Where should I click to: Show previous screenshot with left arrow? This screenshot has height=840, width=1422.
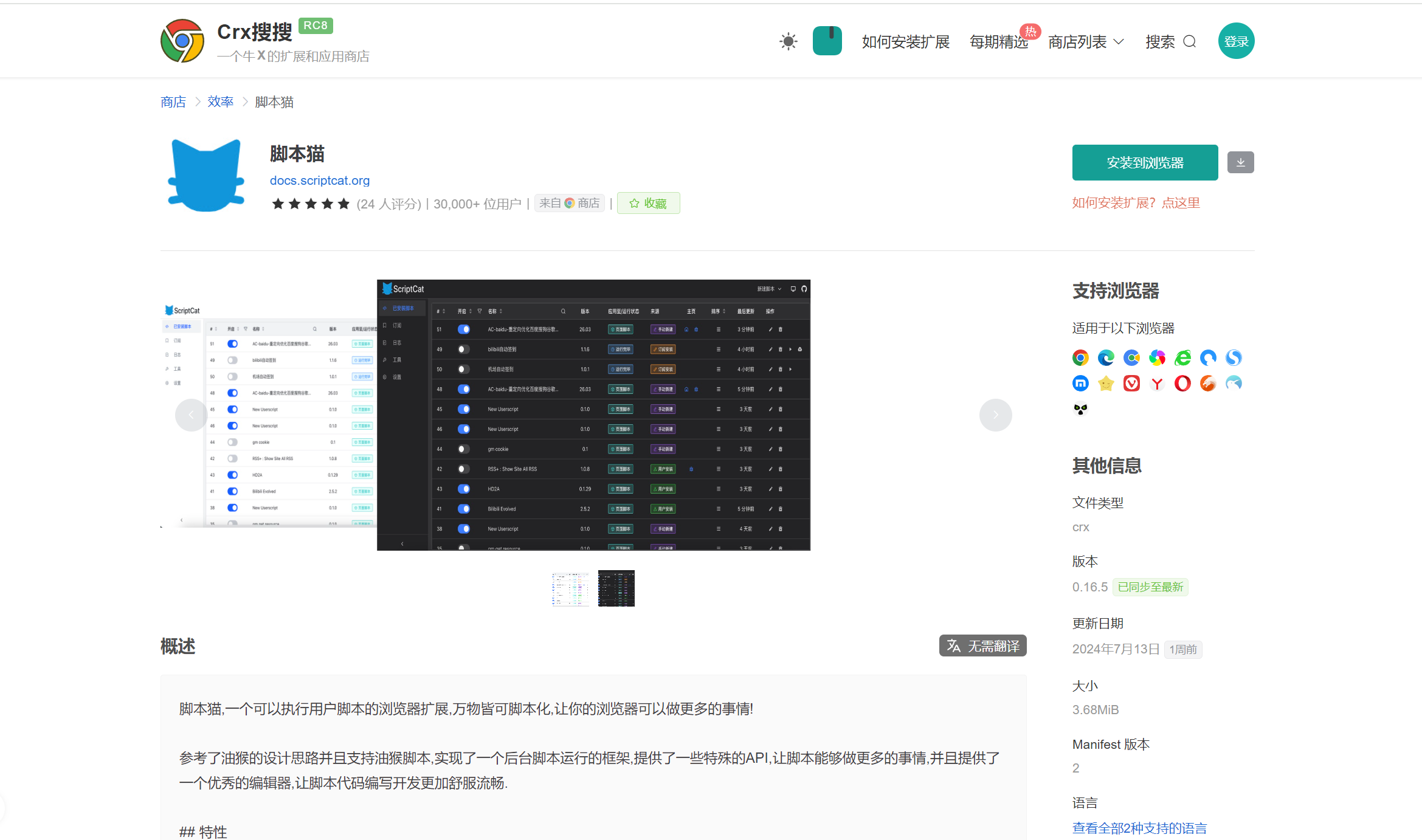coord(191,415)
